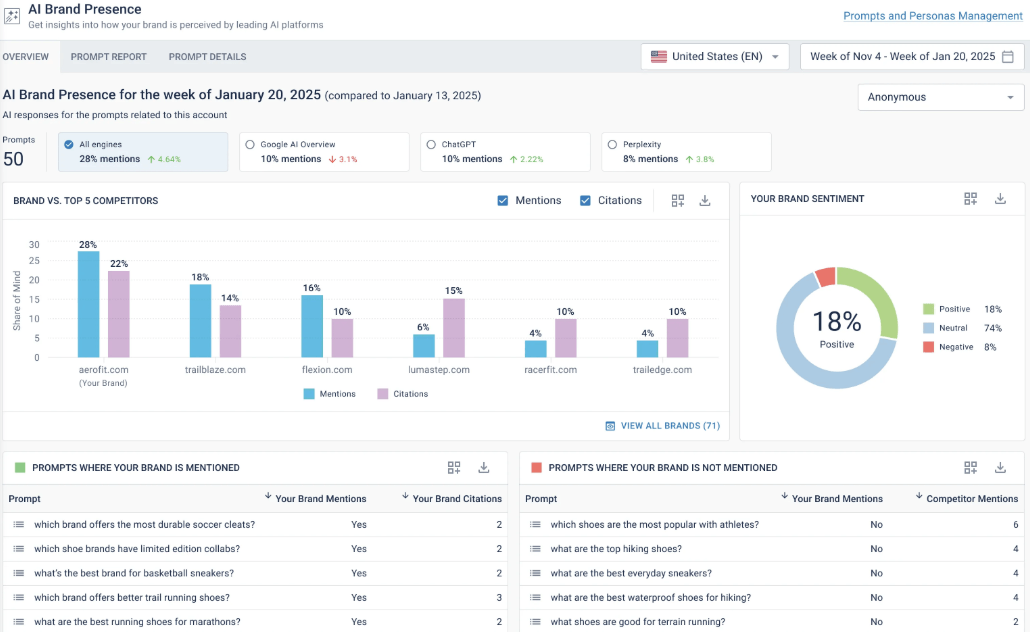Click list icon beside waterproof shoes for hiking prompt
1030x632 pixels.
[x=535, y=597]
